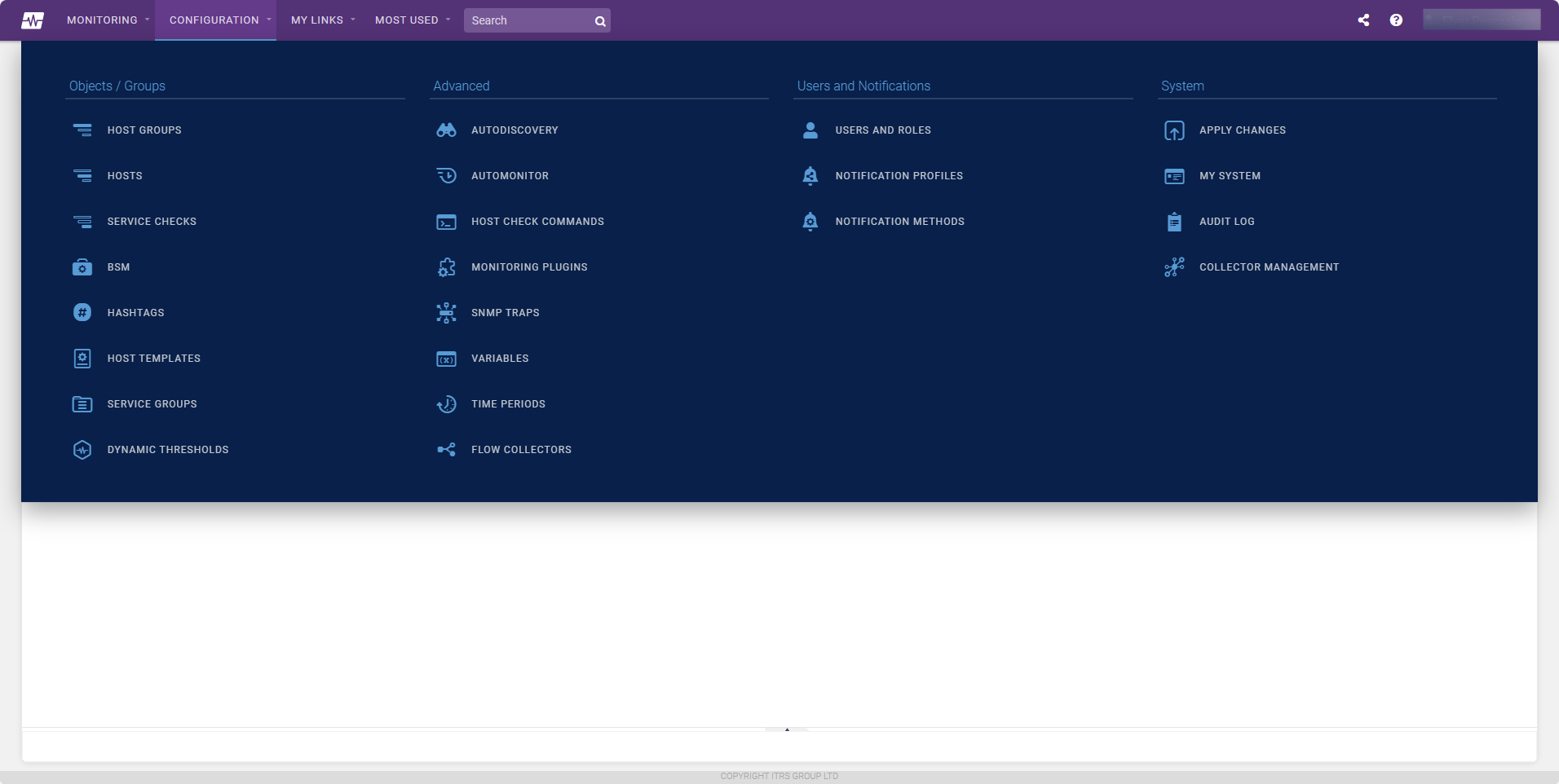Click the Service Checks icon
Image resolution: width=1559 pixels, height=784 pixels.
82,222
